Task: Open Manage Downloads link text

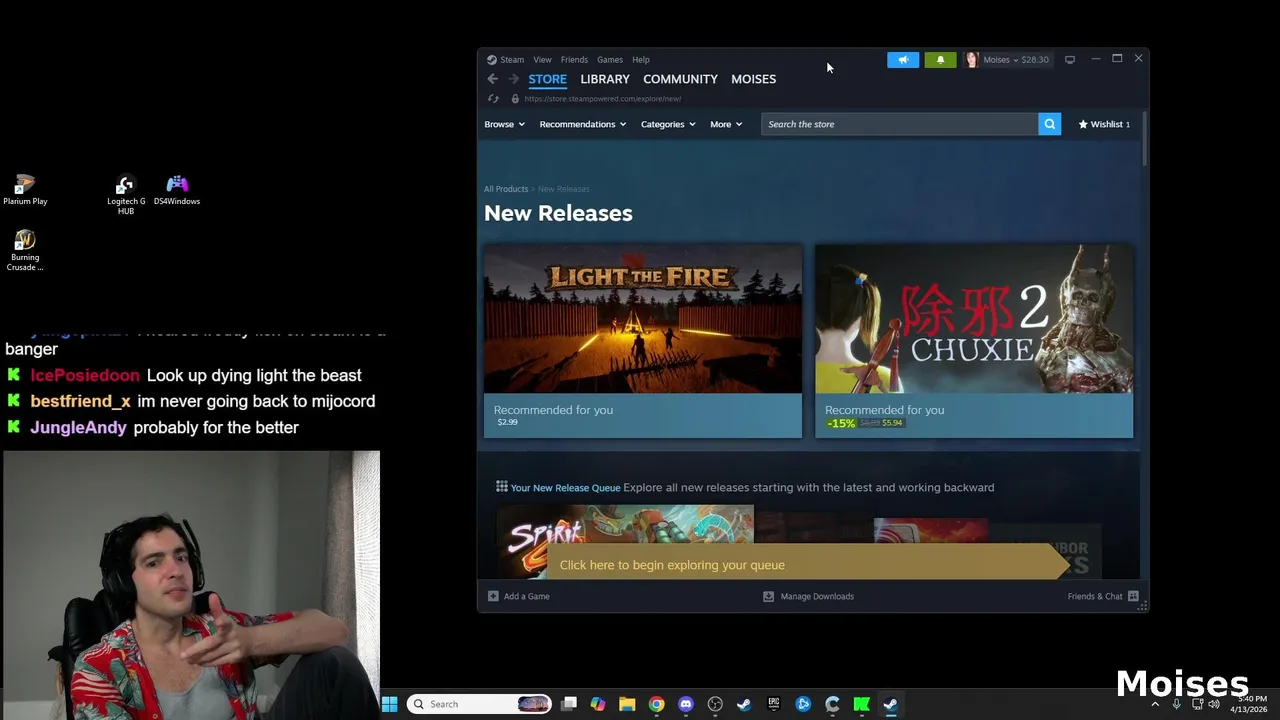Action: point(817,596)
